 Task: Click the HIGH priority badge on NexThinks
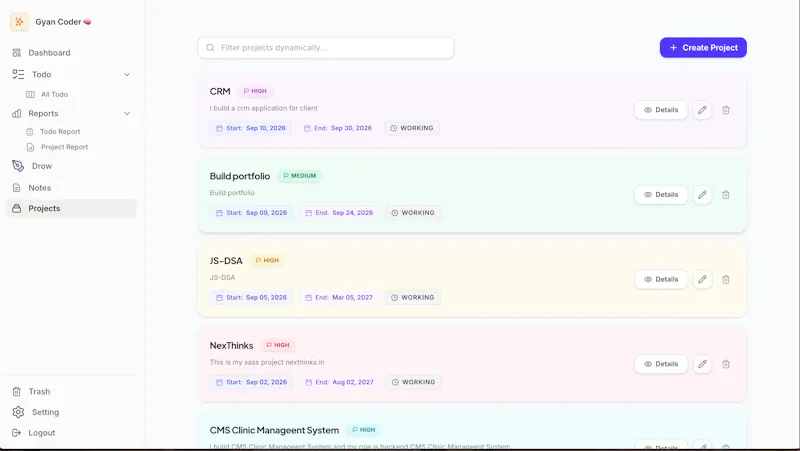point(278,345)
